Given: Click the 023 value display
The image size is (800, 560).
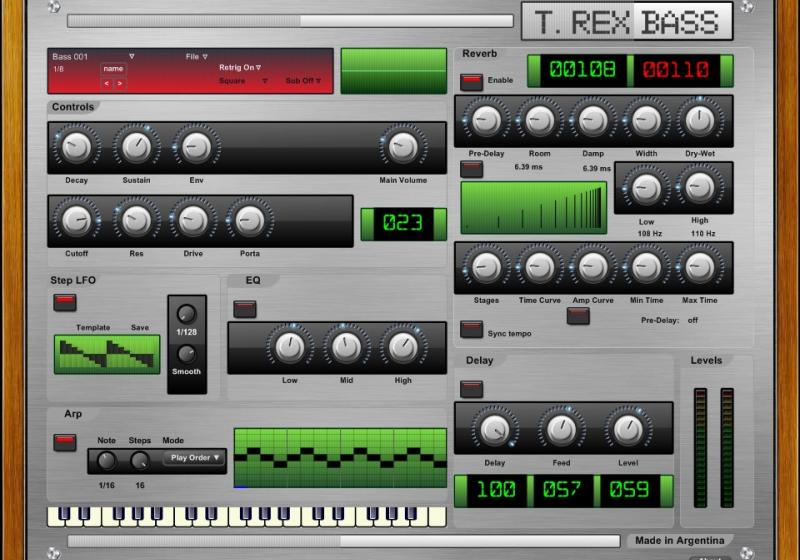Looking at the screenshot, I should (403, 223).
